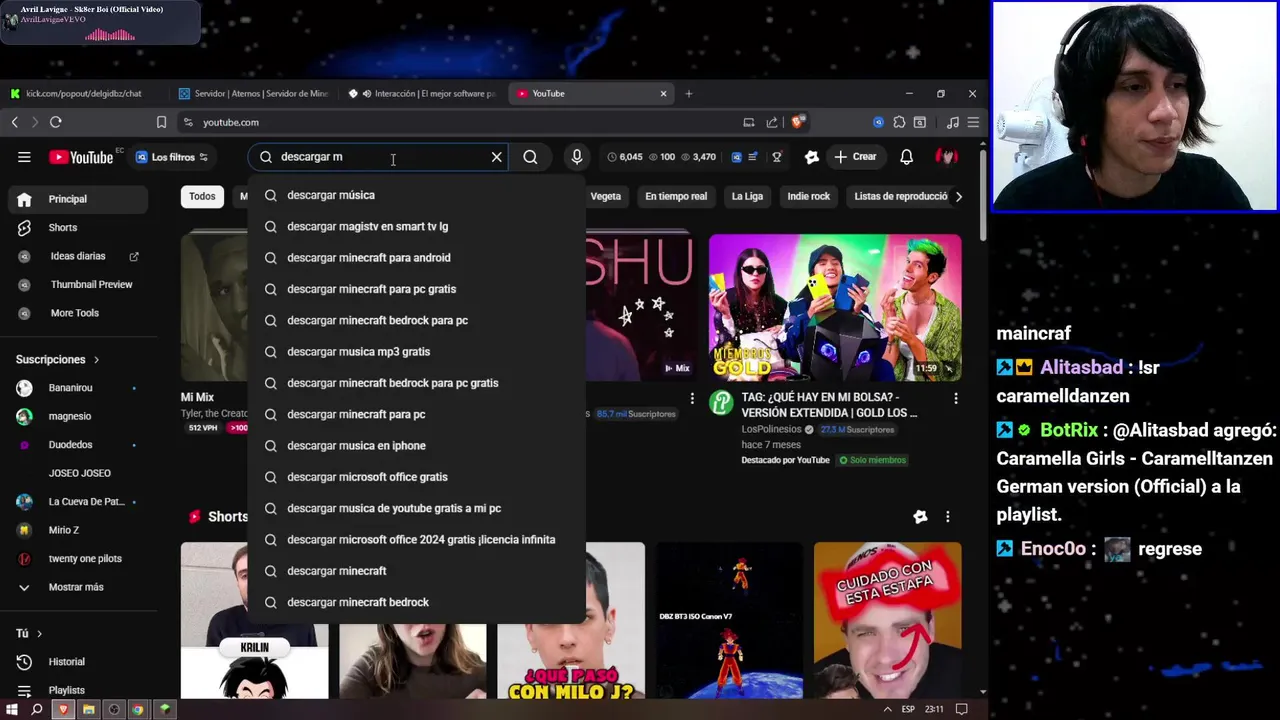Select suggestion 'descargar minecraft bedrock para pc'
The image size is (1280, 720).
pyautogui.click(x=416, y=320)
